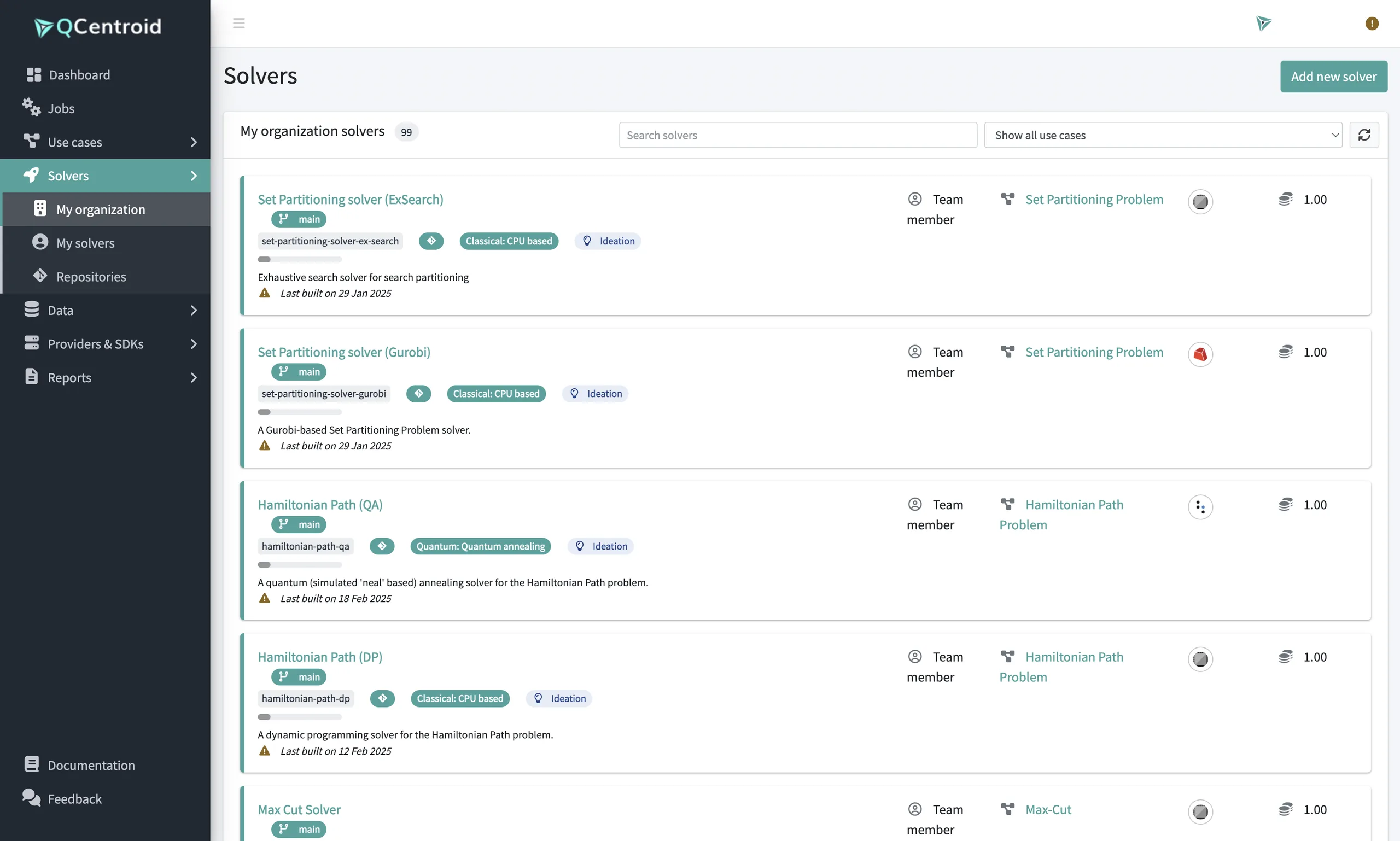Open Jobs in sidebar
This screenshot has width=1400, height=841.
pos(106,108)
